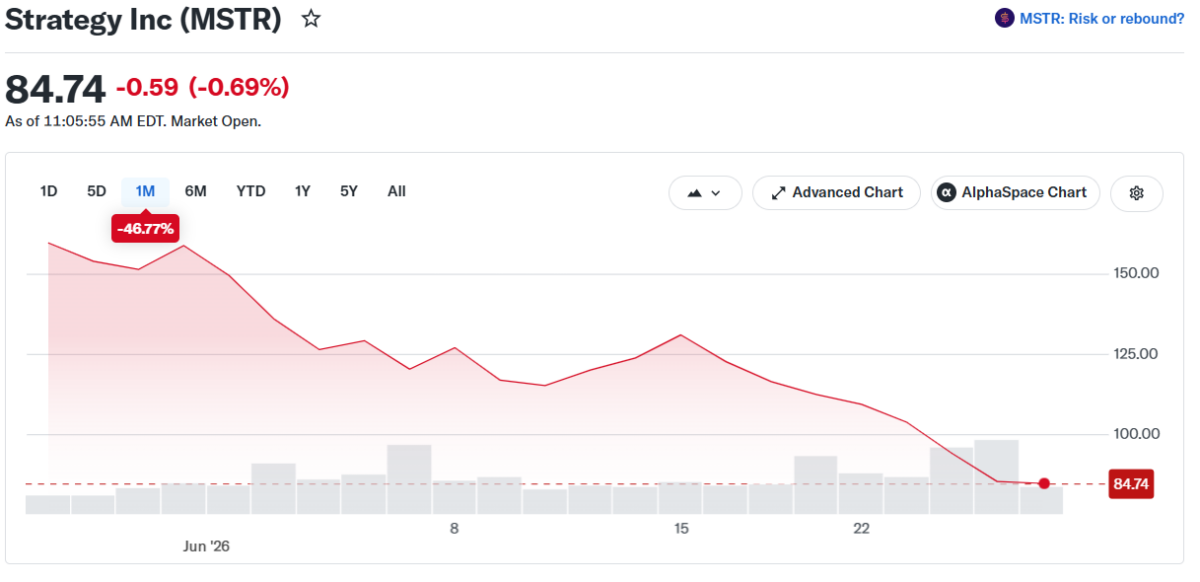This screenshot has width=1200, height=582.
Task: Open the chart type dropdown
Action: click(705, 193)
